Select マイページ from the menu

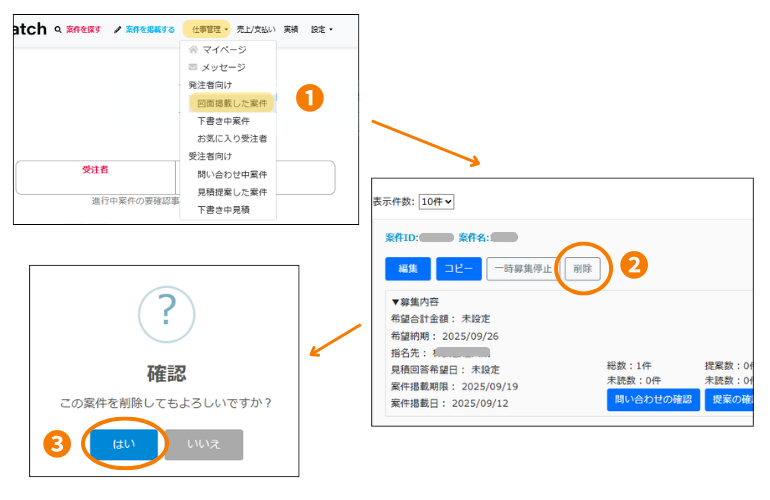click(224, 50)
